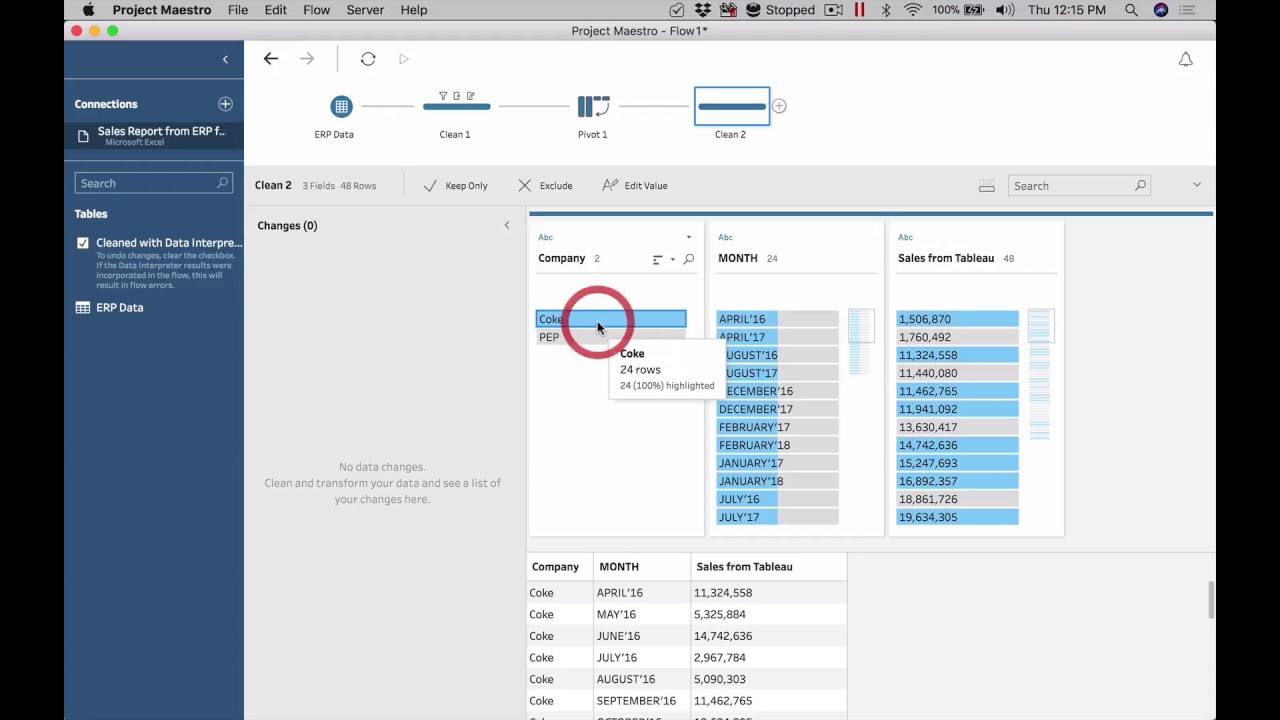
Task: Click the Company column header in grid
Action: pos(555,567)
